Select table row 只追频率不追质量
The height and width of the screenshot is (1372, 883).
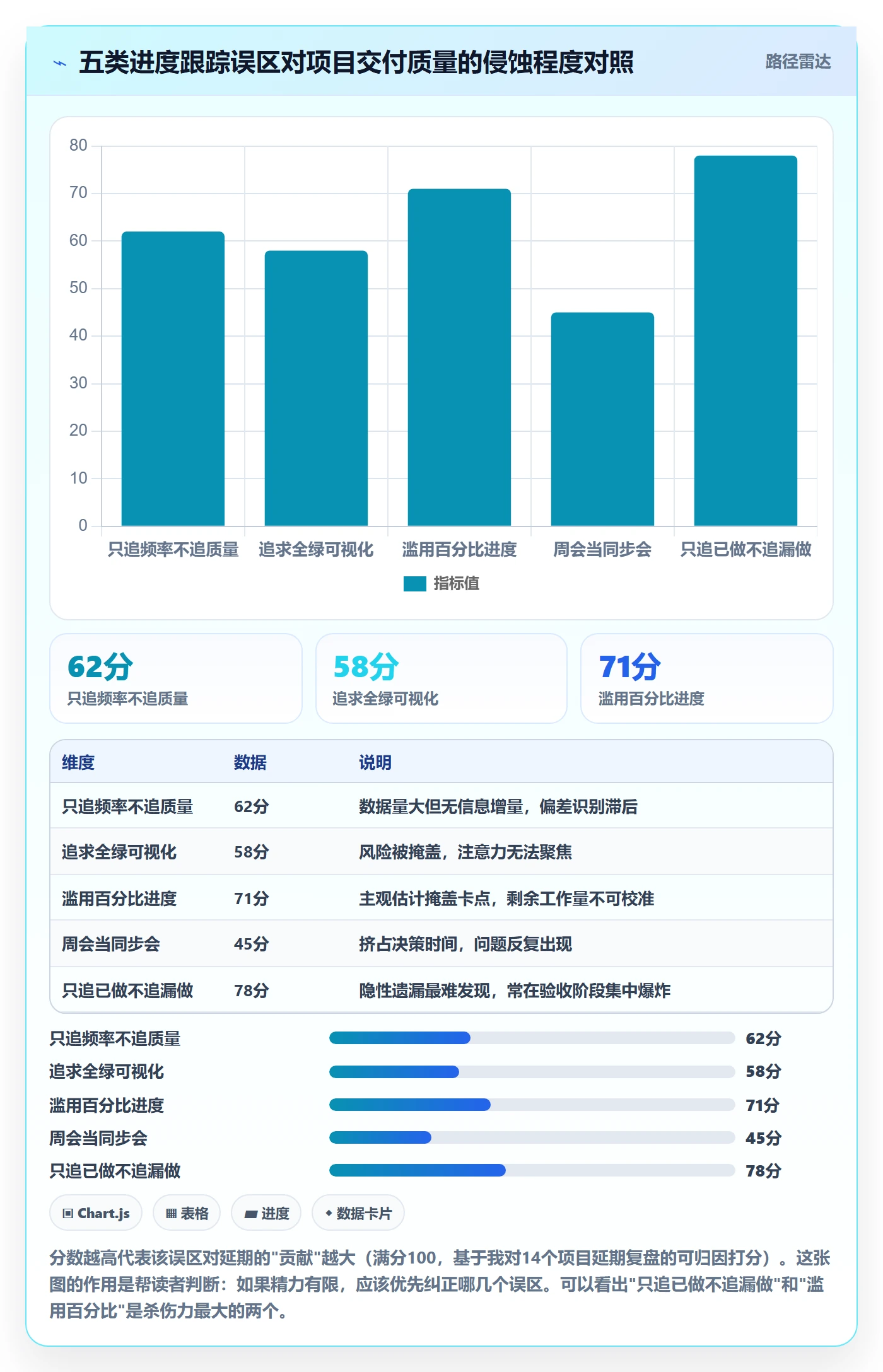(441, 806)
